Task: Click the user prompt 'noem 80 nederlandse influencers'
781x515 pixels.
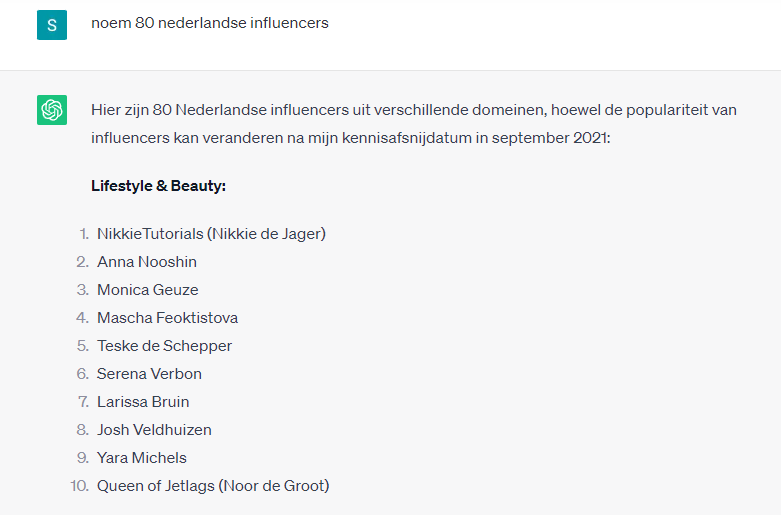Action: pos(210,23)
